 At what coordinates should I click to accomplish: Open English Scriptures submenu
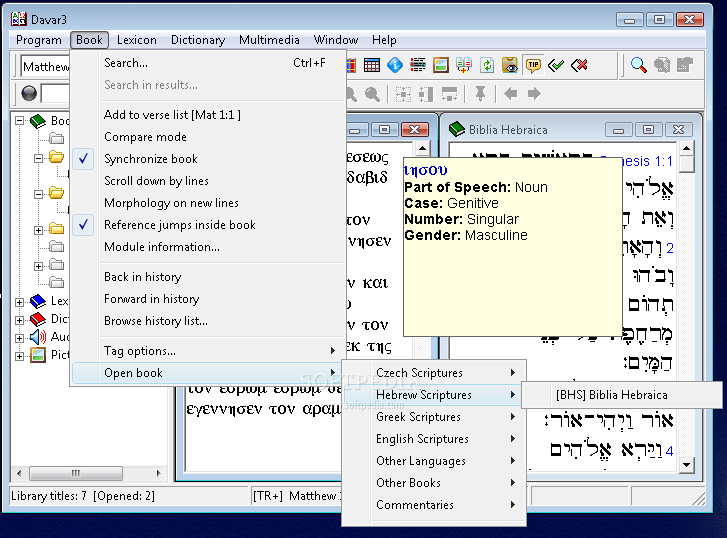coord(434,439)
